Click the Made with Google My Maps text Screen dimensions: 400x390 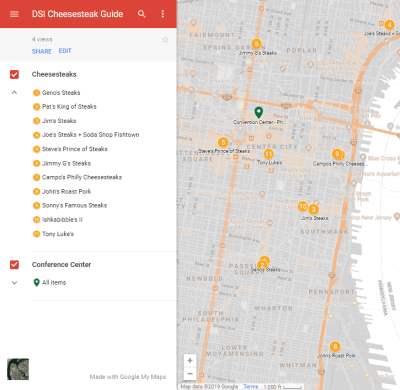tap(128, 377)
